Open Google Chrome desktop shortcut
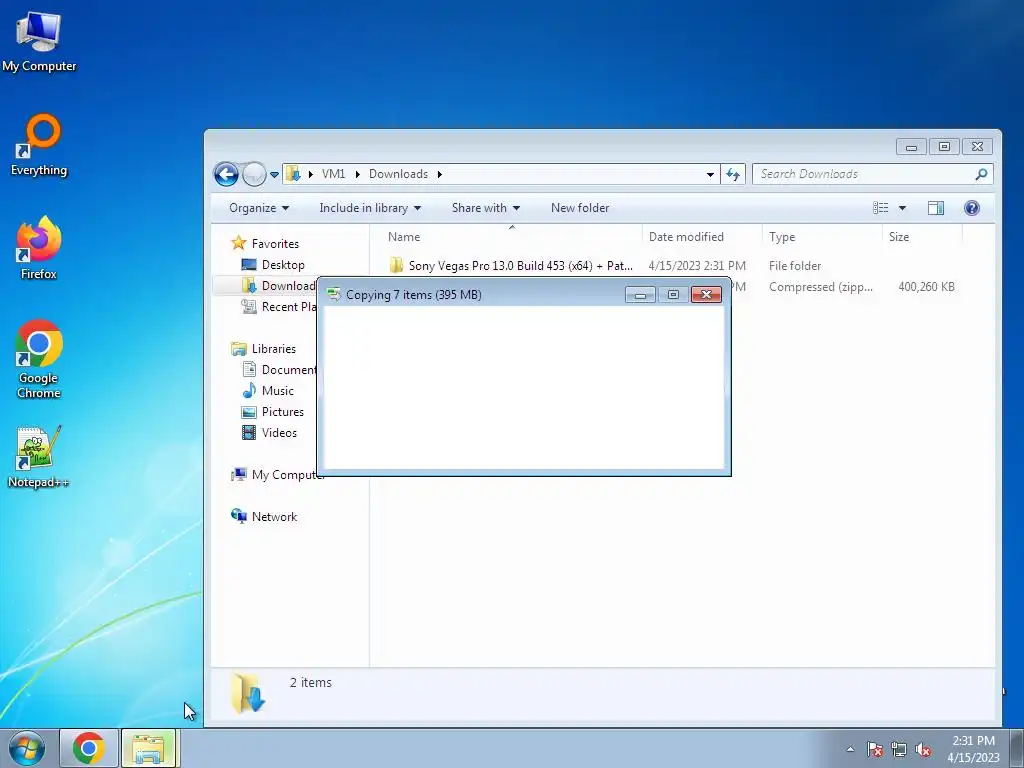Image resolution: width=1024 pixels, height=768 pixels. 39,359
